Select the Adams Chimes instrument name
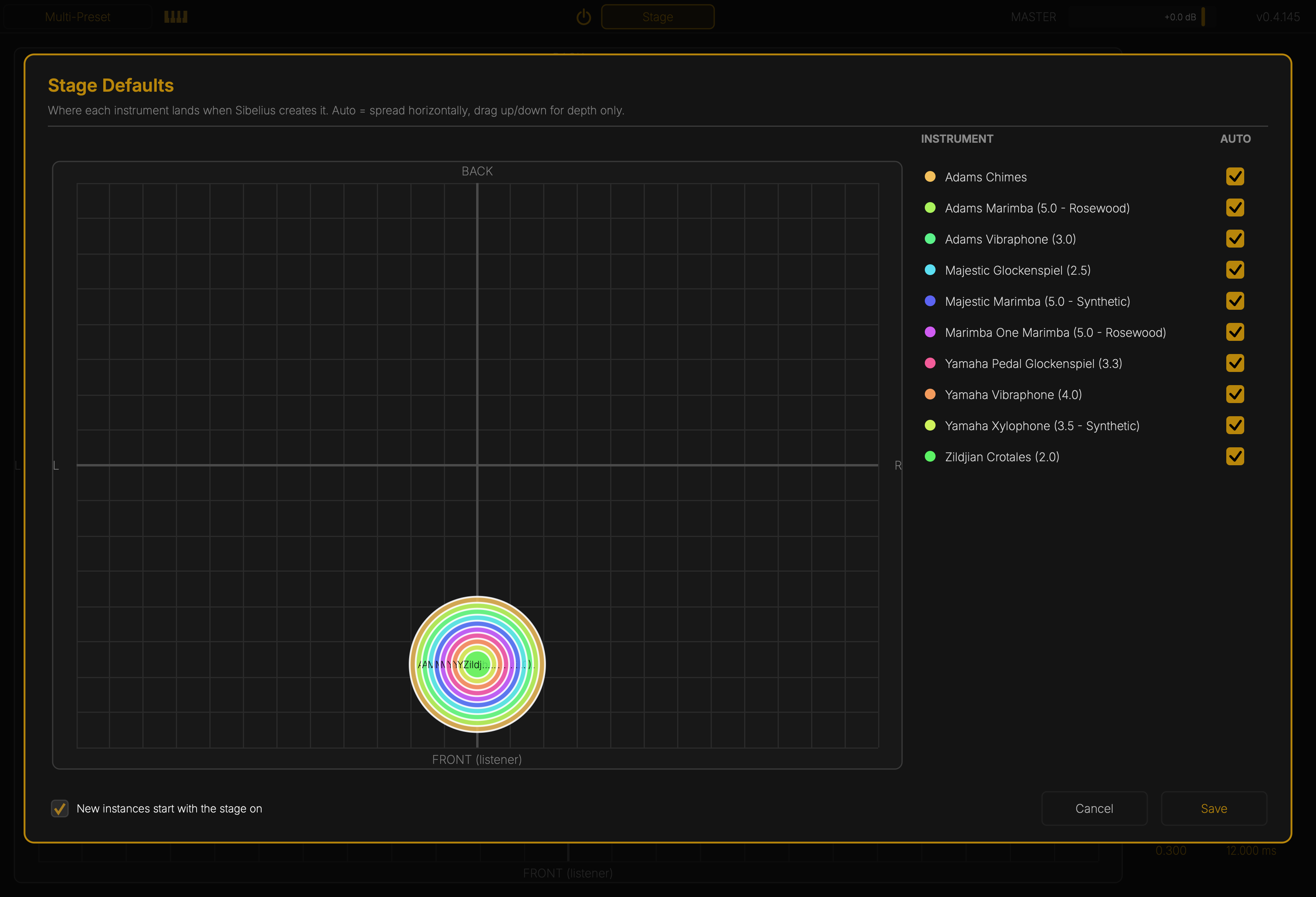Viewport: 1316px width, 897px height. (x=985, y=177)
